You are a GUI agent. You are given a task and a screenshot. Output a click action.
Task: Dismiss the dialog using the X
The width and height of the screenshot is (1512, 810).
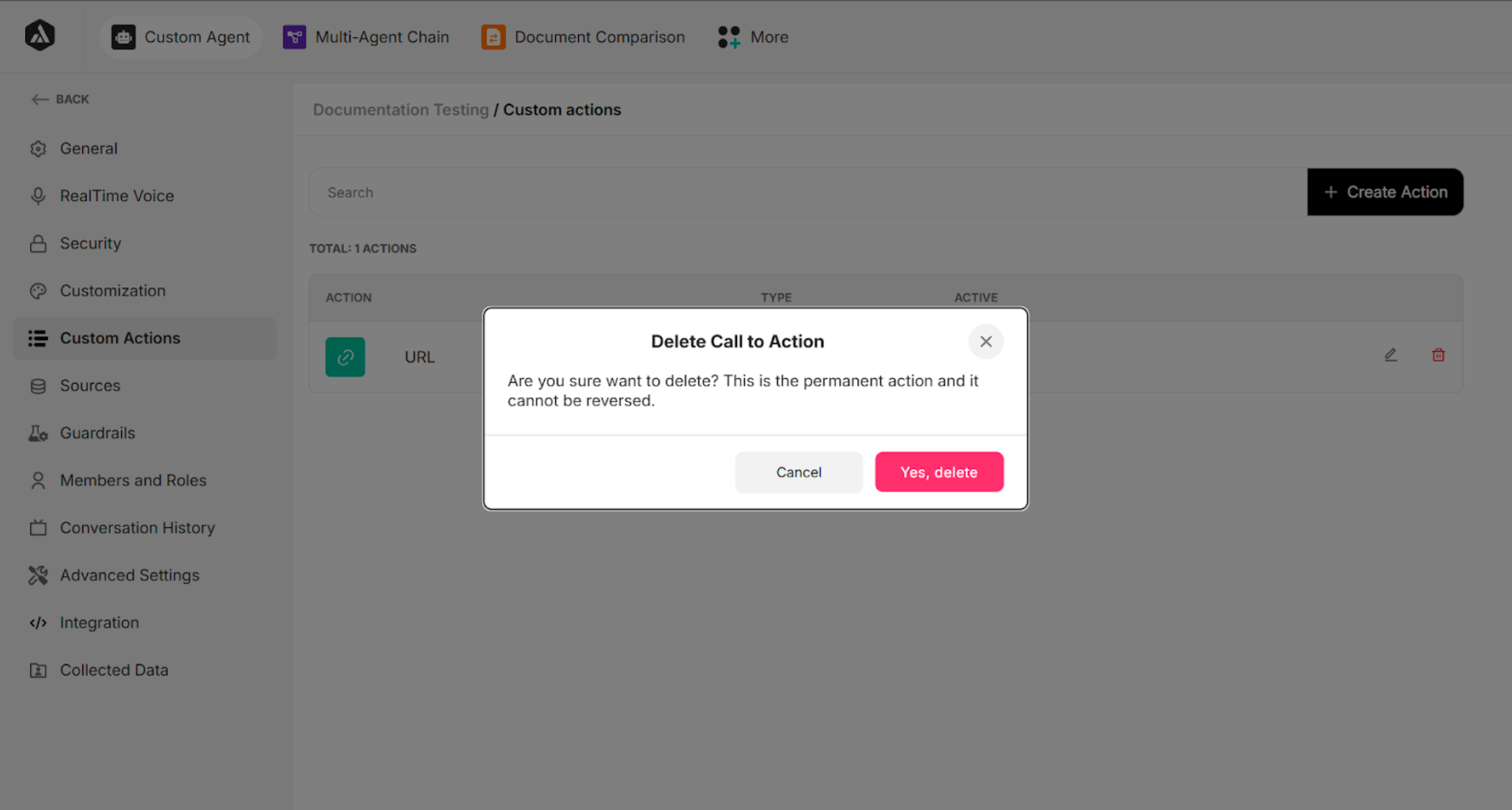[x=986, y=342]
